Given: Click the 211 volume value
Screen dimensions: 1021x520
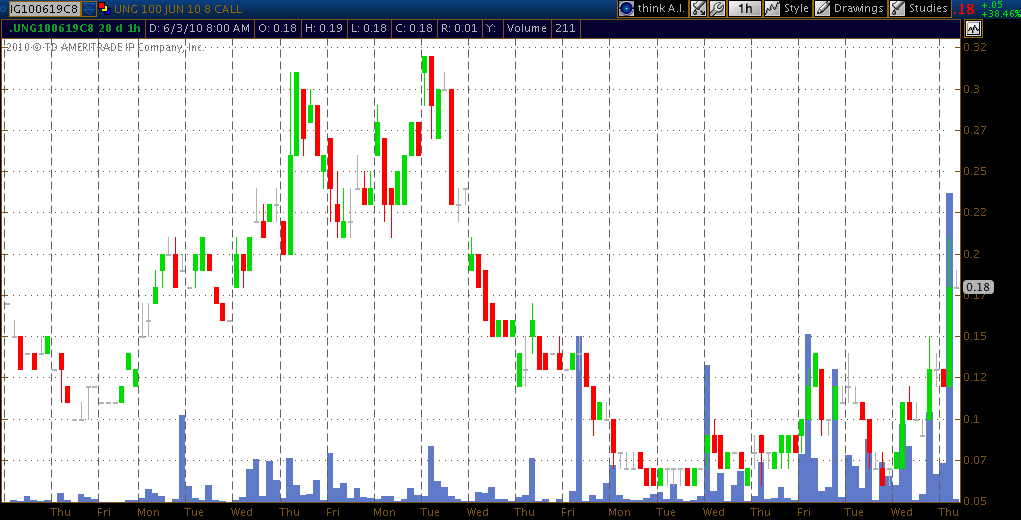Looking at the screenshot, I should click(565, 29).
